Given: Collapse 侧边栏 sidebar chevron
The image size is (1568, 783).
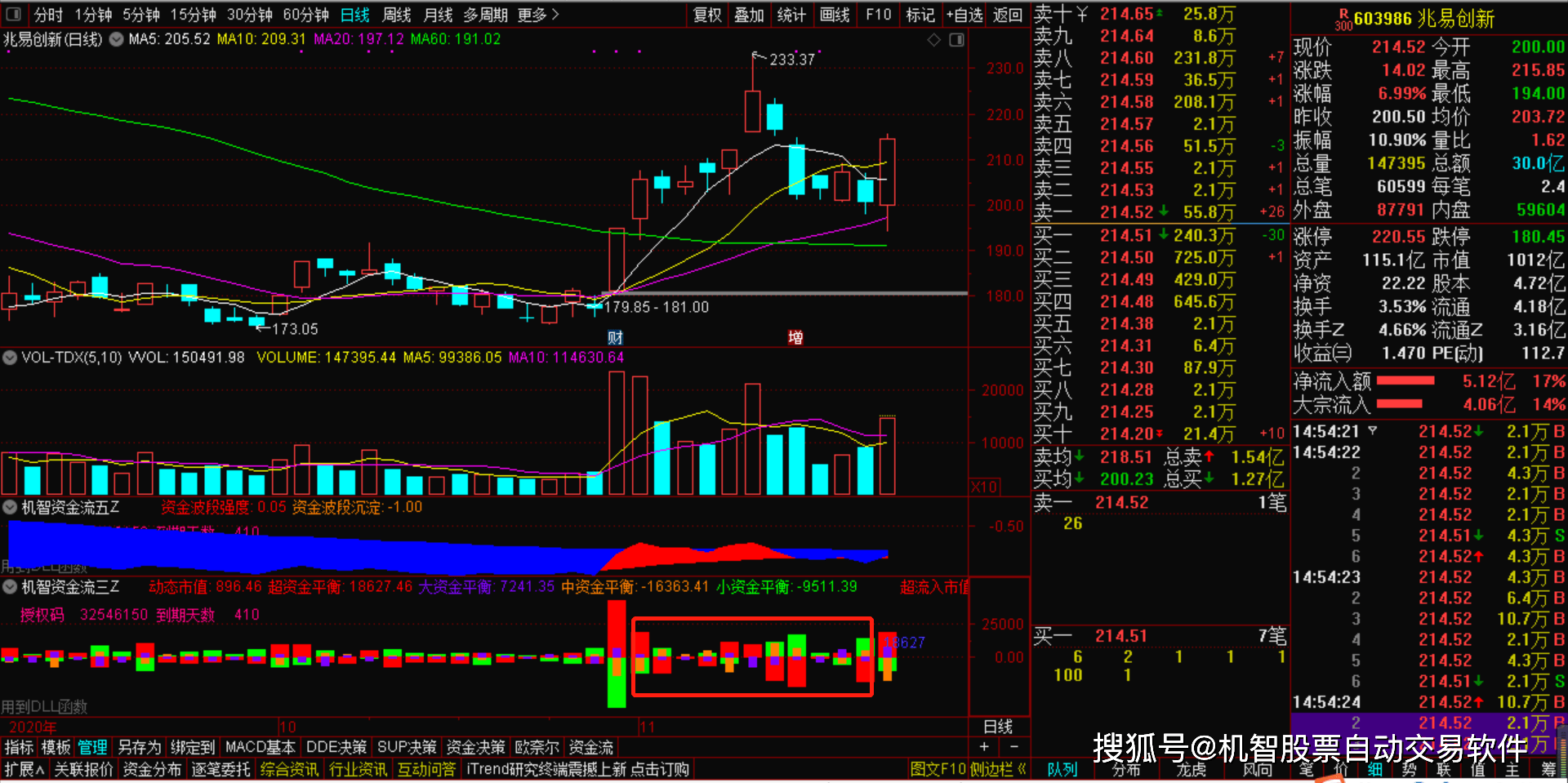Looking at the screenshot, I should (x=1022, y=769).
